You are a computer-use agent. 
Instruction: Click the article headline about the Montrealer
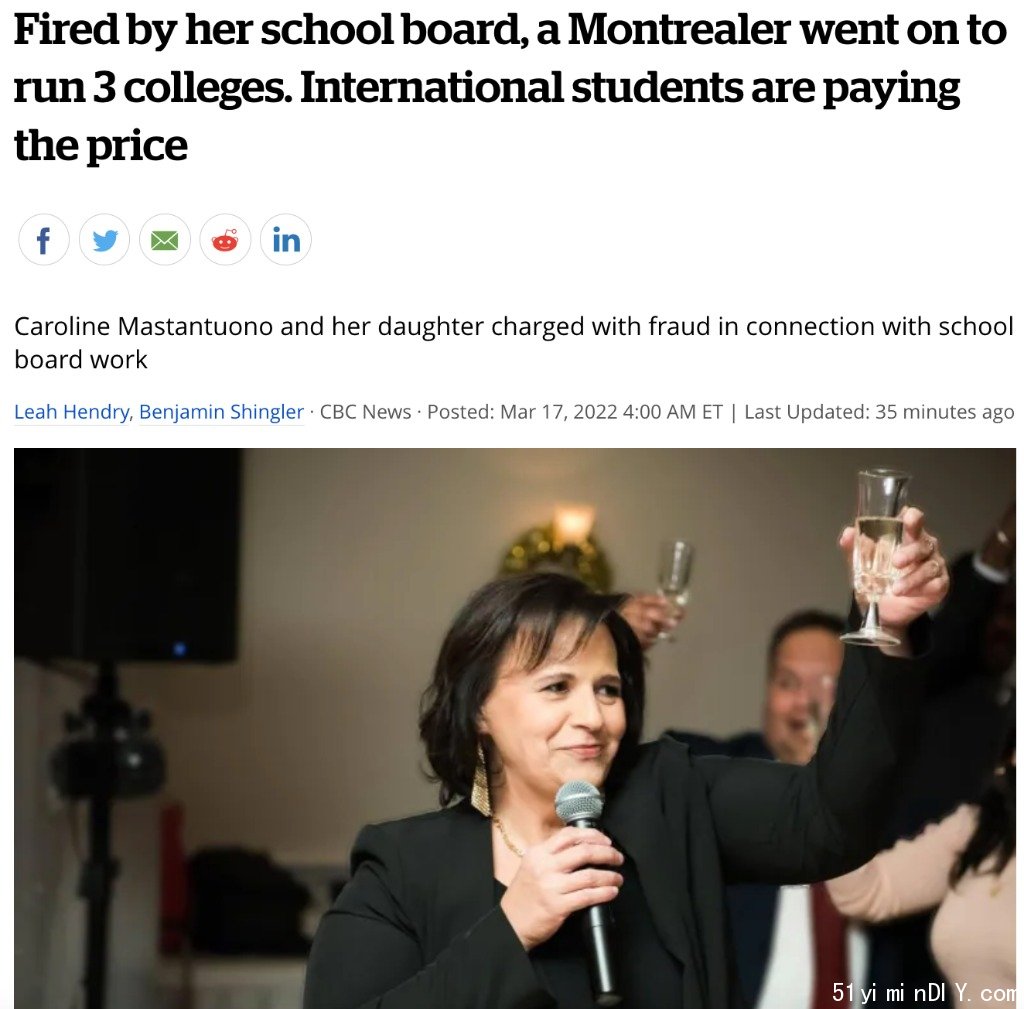click(509, 87)
